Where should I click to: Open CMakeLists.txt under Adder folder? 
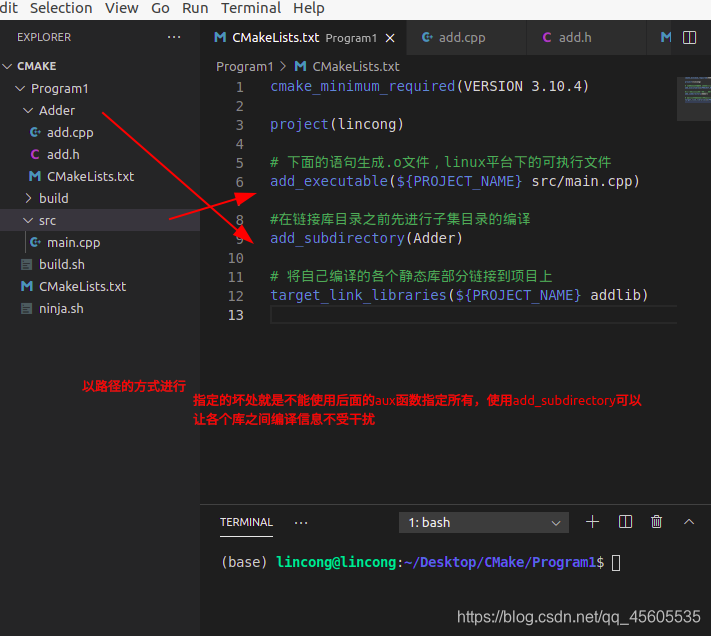(90, 176)
